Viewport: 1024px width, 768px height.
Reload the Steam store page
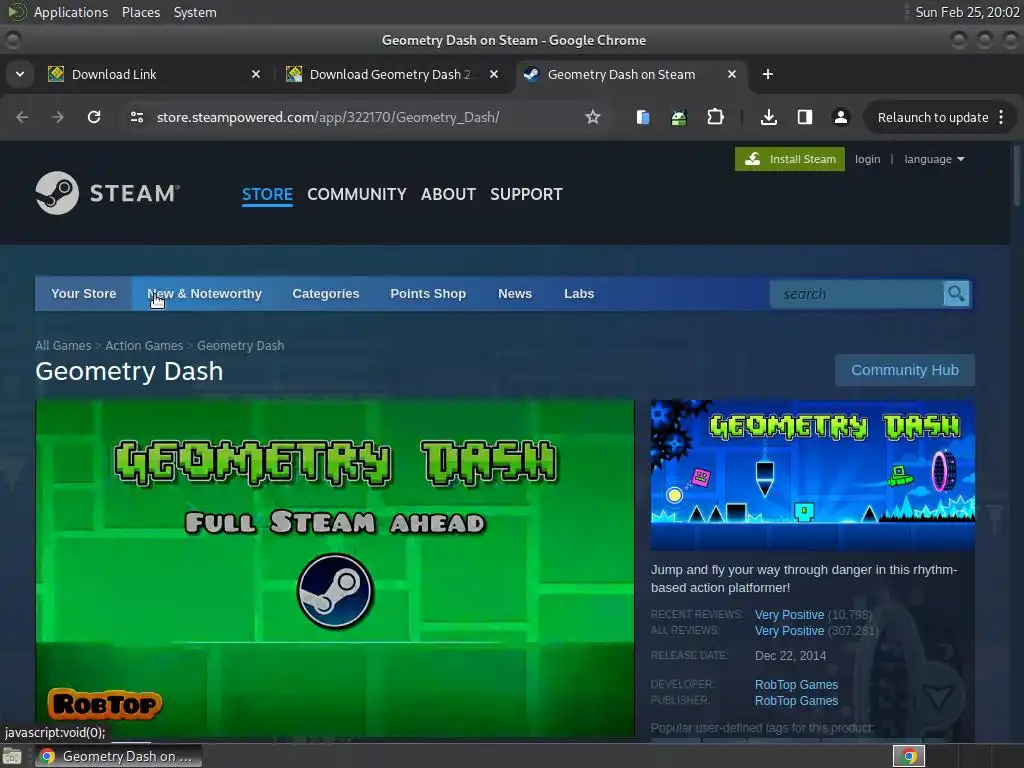coord(94,117)
